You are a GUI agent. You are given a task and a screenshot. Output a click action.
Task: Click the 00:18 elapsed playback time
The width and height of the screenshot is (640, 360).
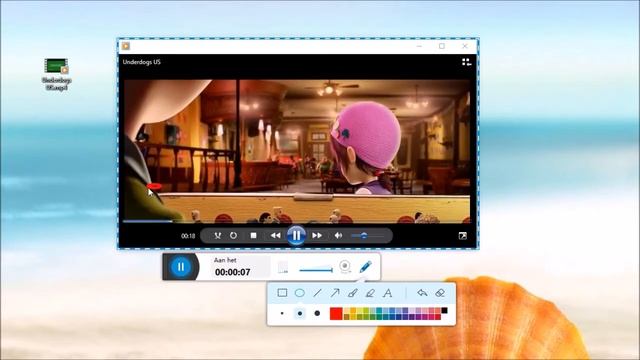(188, 236)
